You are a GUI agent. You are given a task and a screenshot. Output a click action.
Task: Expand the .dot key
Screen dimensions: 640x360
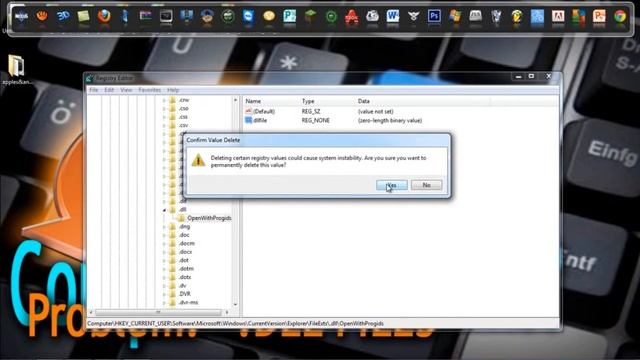coord(164,260)
